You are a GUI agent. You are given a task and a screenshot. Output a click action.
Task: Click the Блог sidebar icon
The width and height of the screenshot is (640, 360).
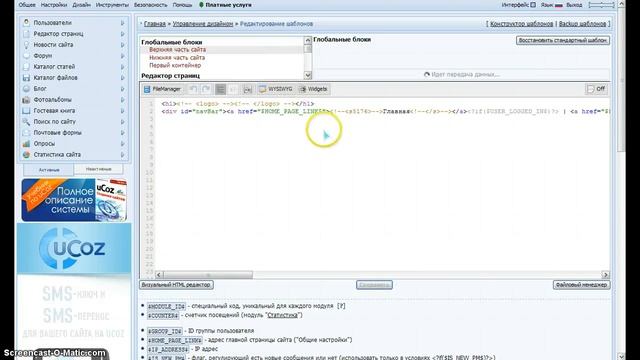point(27,89)
